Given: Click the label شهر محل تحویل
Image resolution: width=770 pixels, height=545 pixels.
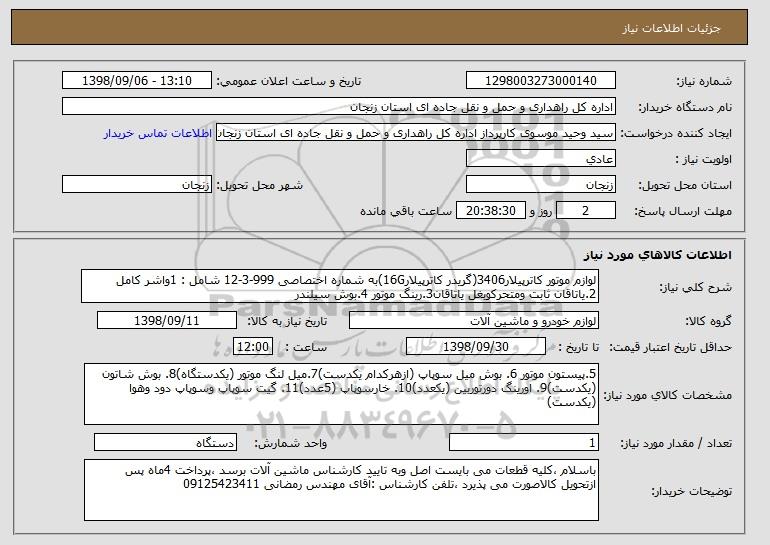Looking at the screenshot, I should [x=260, y=186].
